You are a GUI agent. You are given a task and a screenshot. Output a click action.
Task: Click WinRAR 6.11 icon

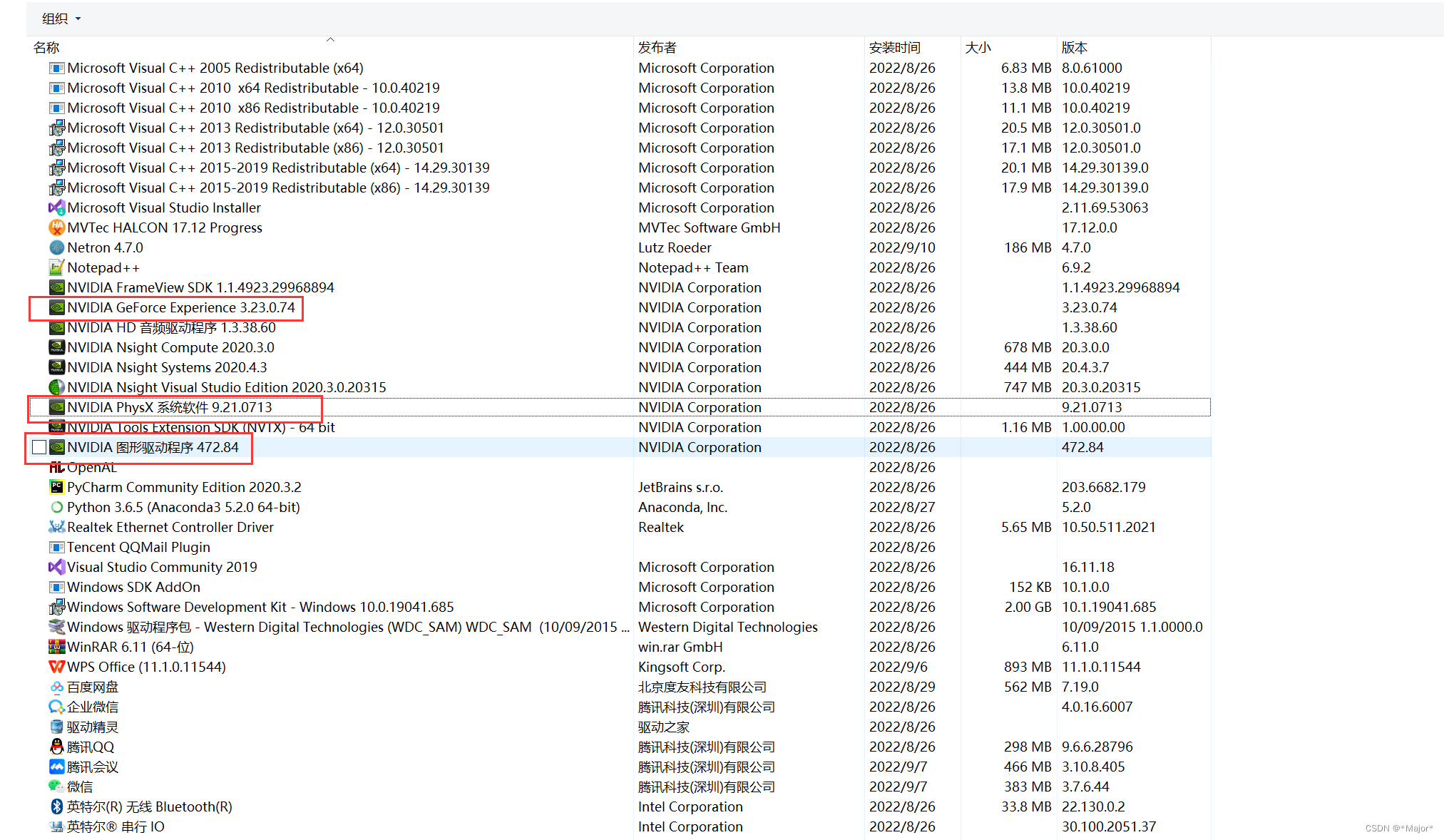(56, 647)
